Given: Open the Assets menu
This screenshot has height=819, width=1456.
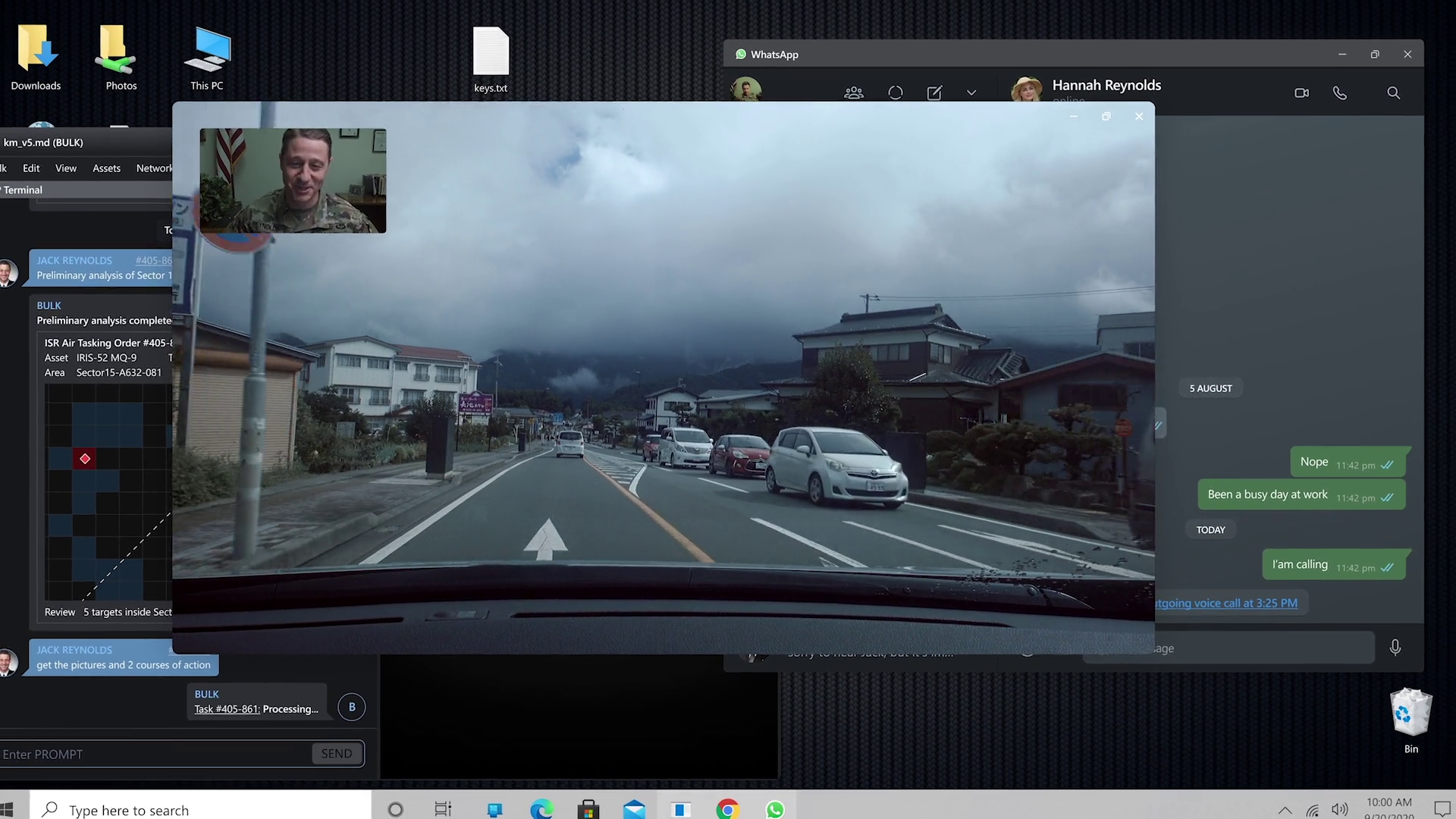Looking at the screenshot, I should click(x=106, y=168).
